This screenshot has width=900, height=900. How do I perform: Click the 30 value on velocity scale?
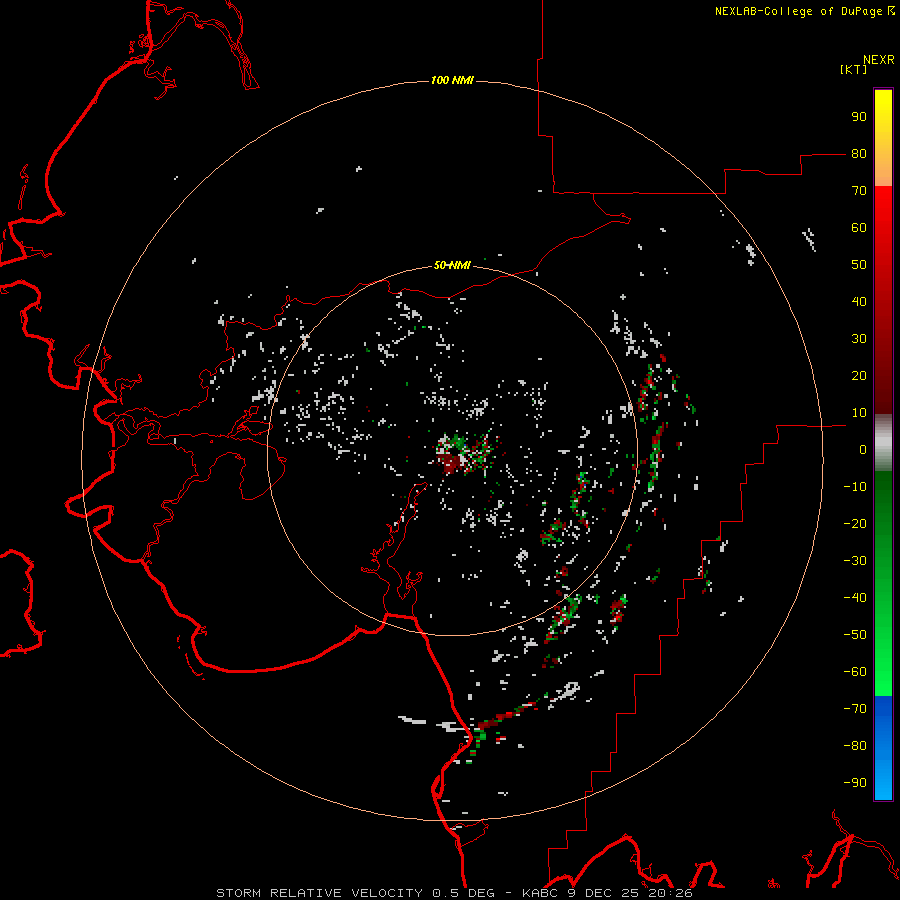coord(859,339)
